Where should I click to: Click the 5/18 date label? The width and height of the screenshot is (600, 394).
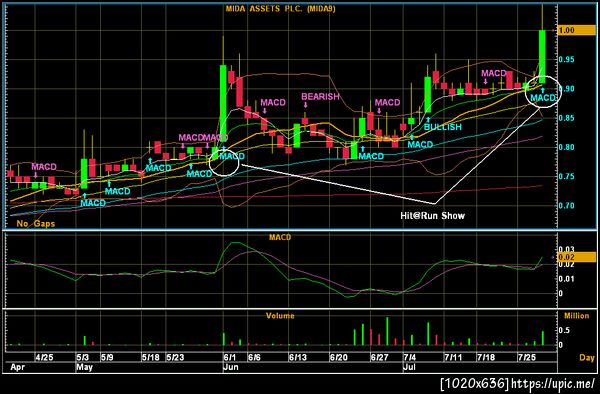click(151, 358)
